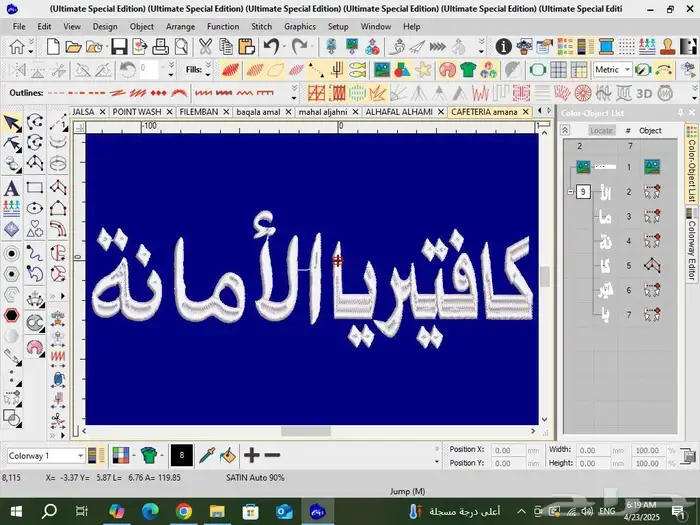
Task: Select the Lettering A tool
Action: [x=12, y=188]
